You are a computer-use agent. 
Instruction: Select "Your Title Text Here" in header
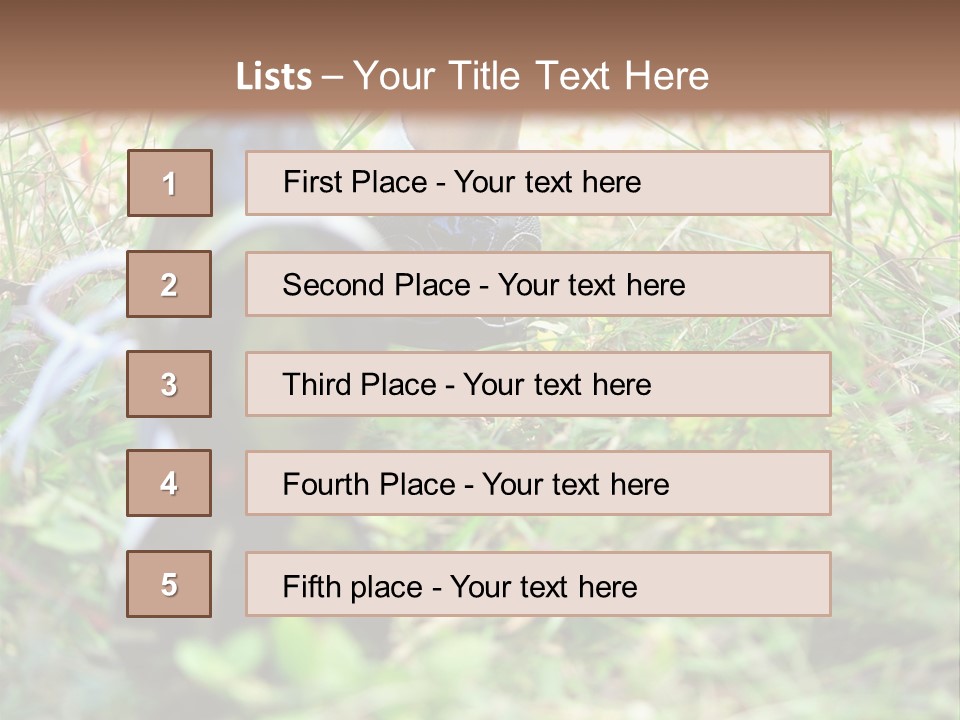pyautogui.click(x=531, y=76)
